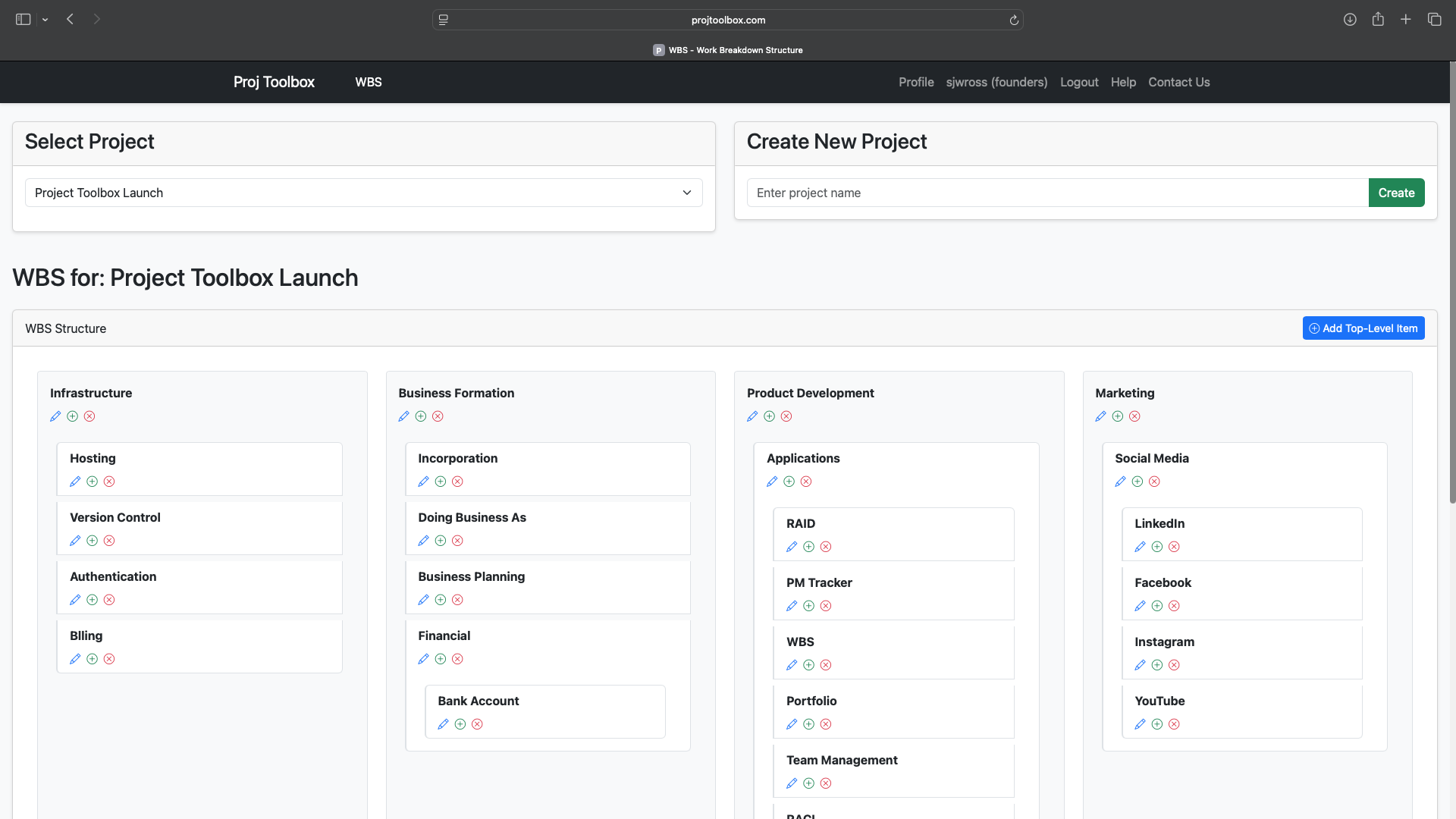
Task: Edit the Bank Account item
Action: coord(444,724)
